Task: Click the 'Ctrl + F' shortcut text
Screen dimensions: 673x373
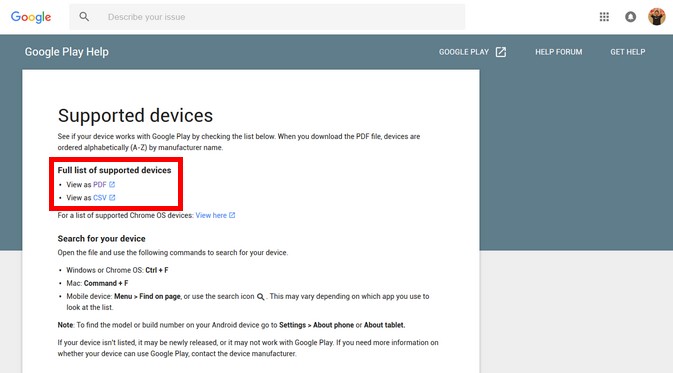Action: coord(157,270)
